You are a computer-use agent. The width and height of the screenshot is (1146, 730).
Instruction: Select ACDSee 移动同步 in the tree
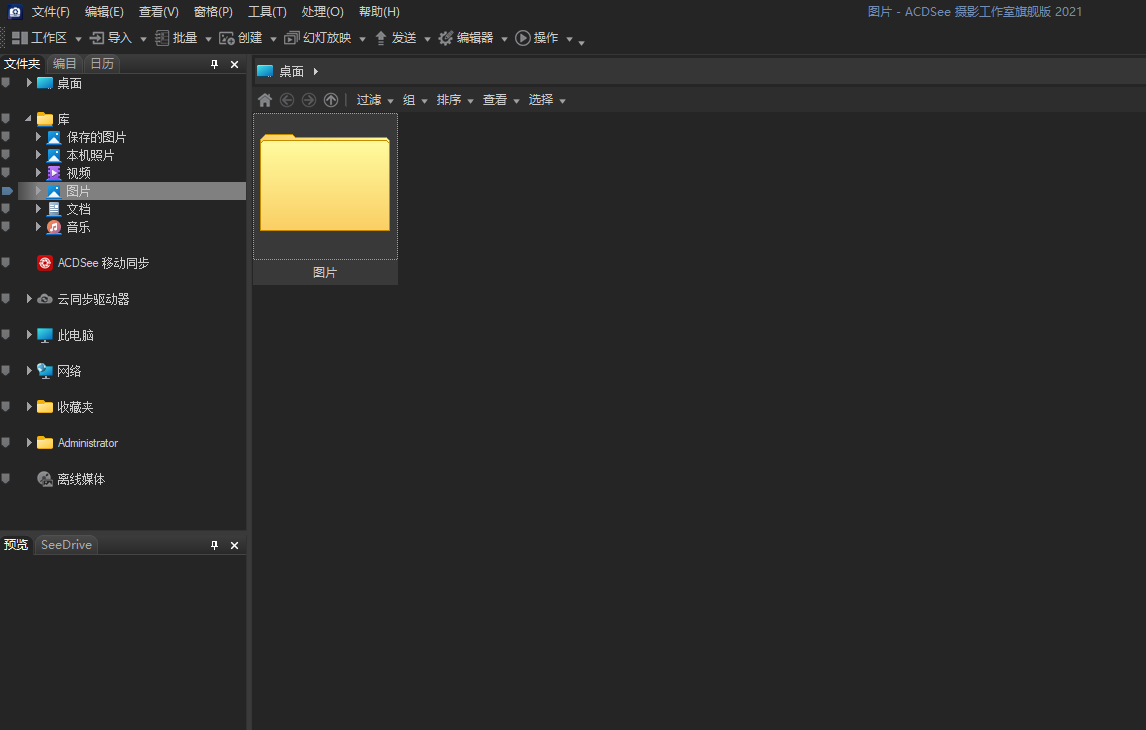pyautogui.click(x=103, y=263)
